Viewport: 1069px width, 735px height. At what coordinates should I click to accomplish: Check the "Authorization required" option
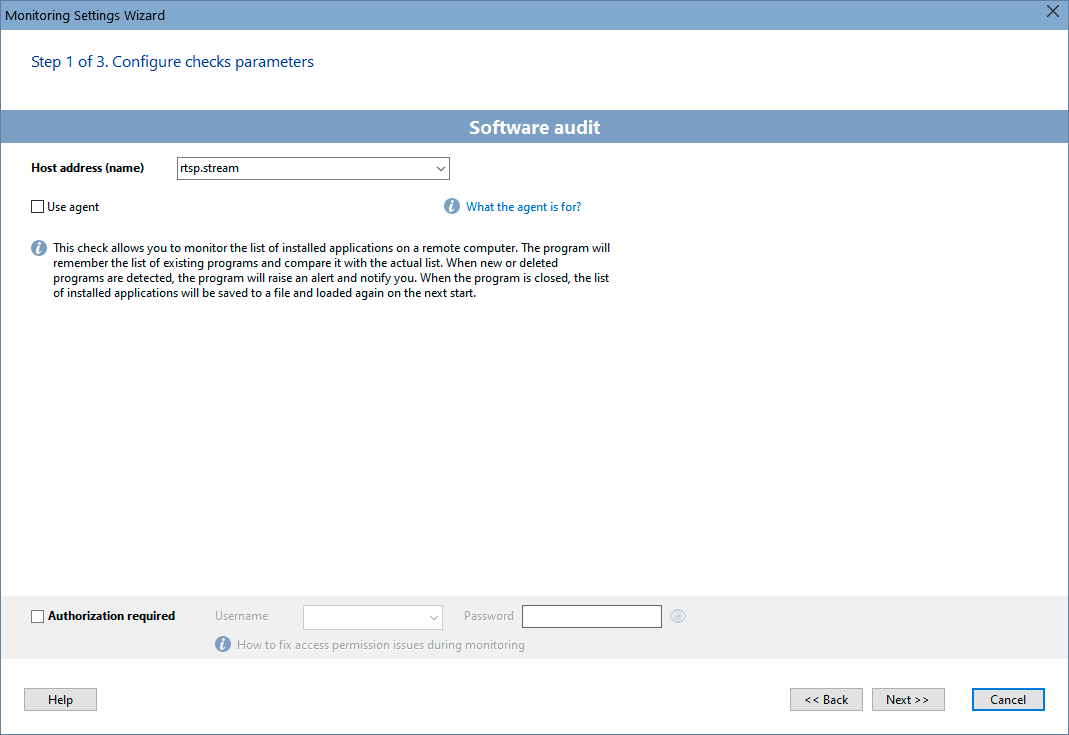[37, 616]
